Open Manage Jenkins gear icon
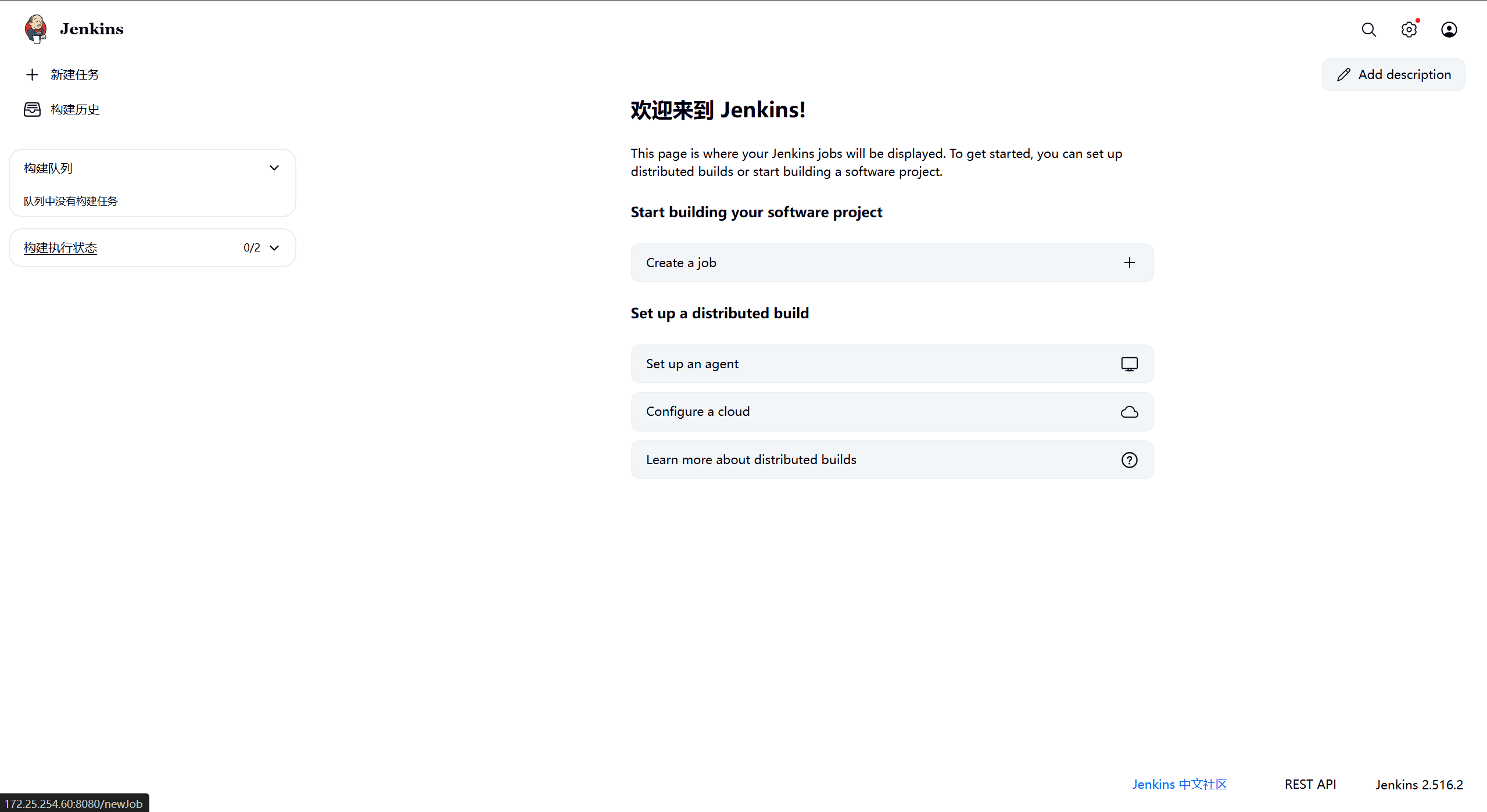 click(1409, 30)
